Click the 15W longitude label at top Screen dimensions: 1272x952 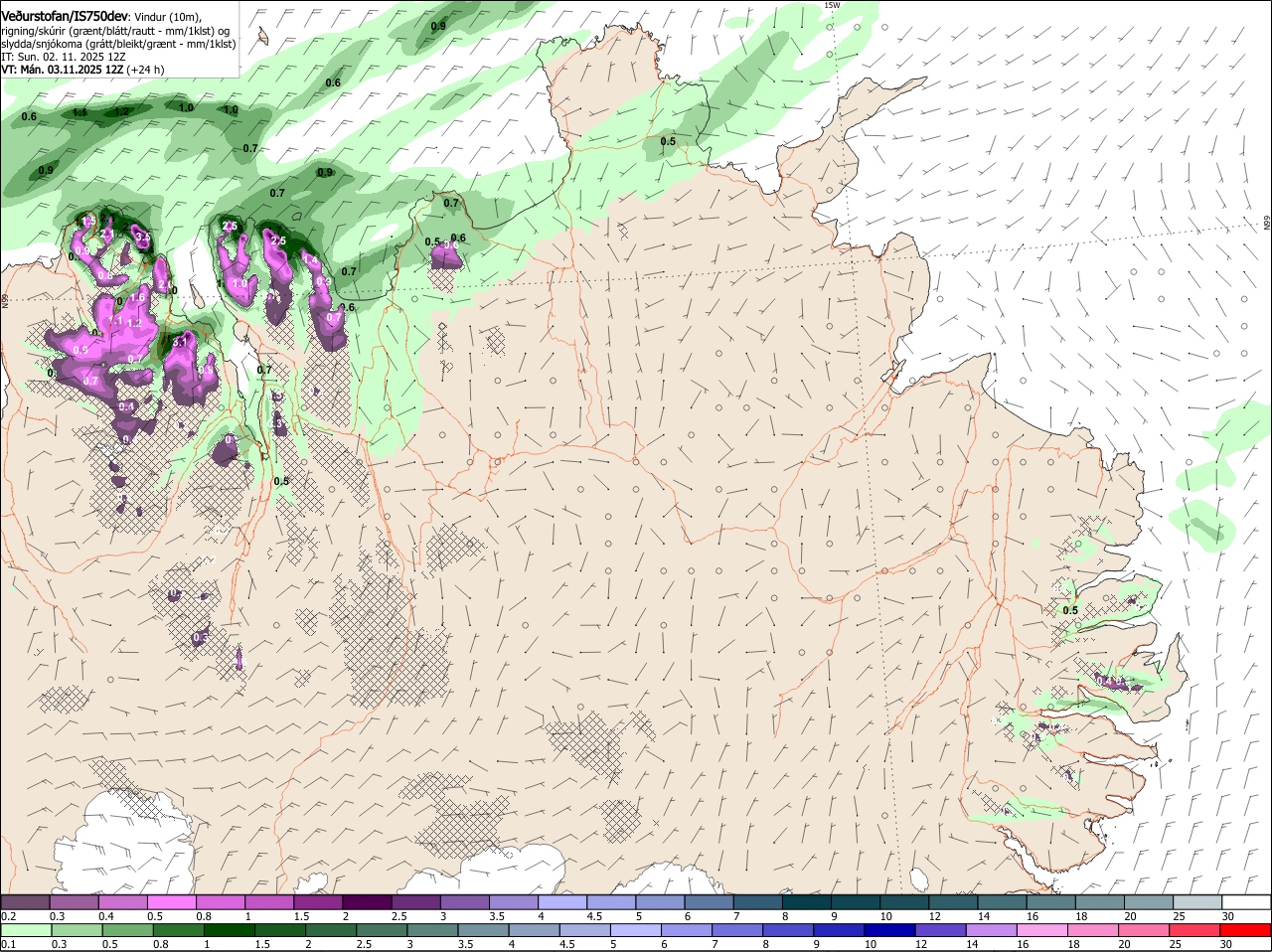click(832, 5)
